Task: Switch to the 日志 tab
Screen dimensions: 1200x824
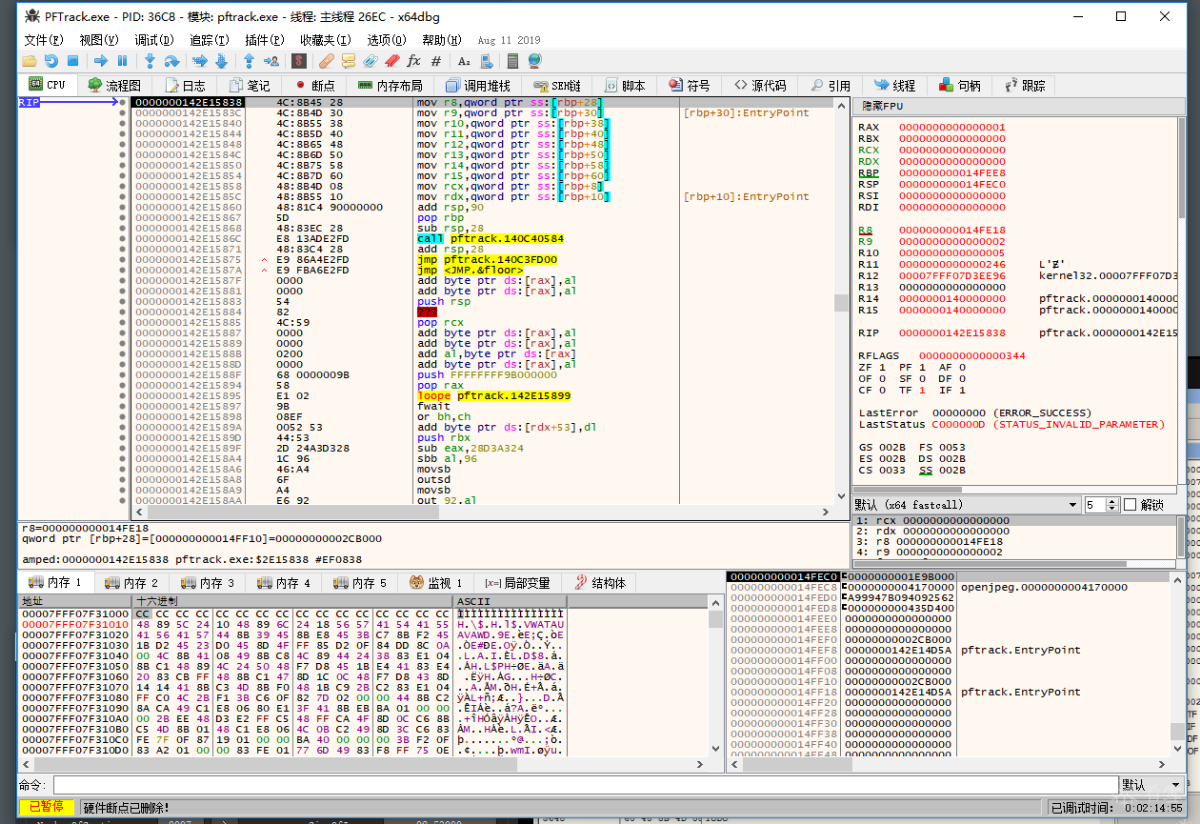Action: pos(185,85)
